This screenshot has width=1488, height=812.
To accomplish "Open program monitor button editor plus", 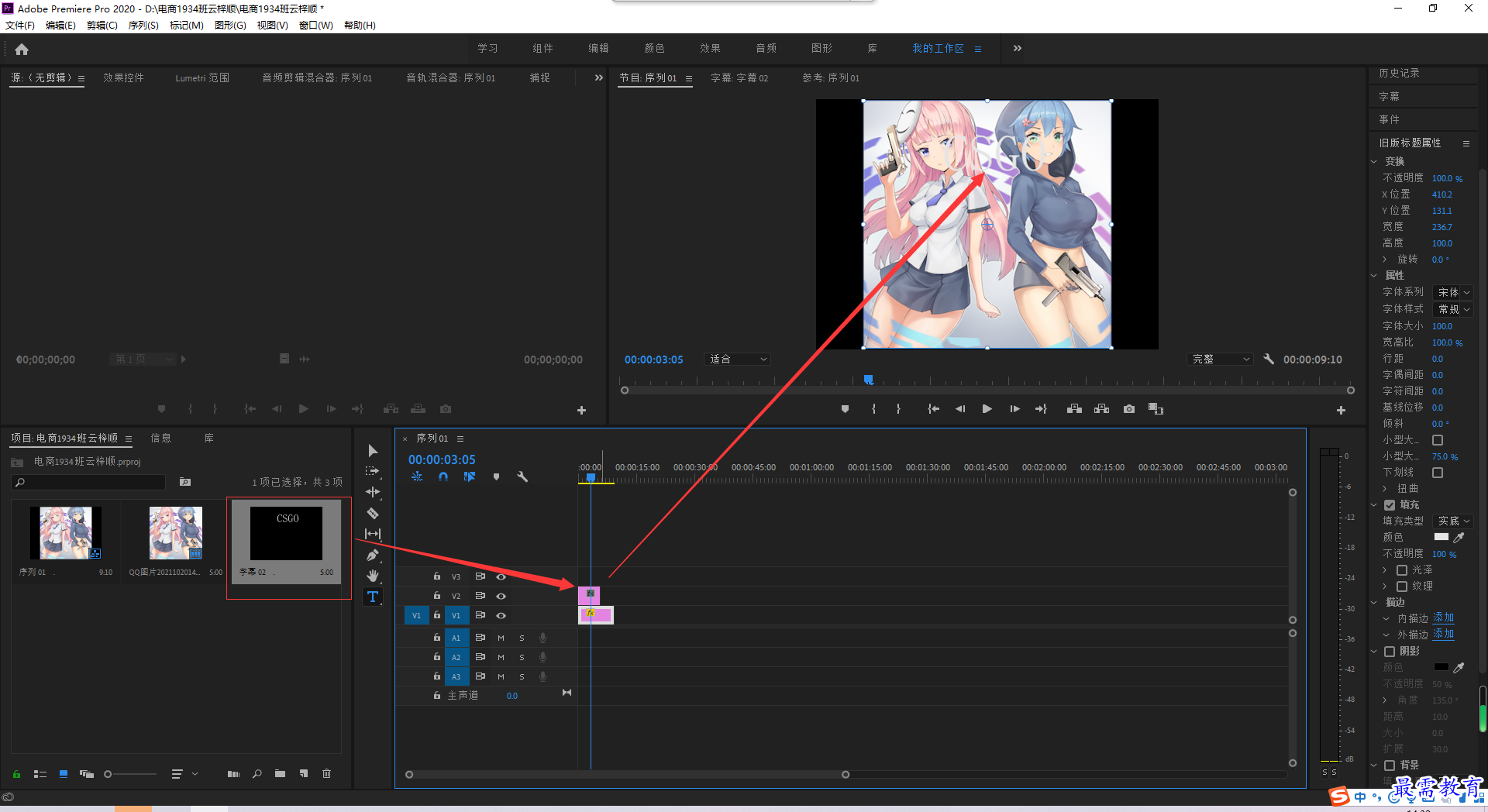I will pos(1341,410).
